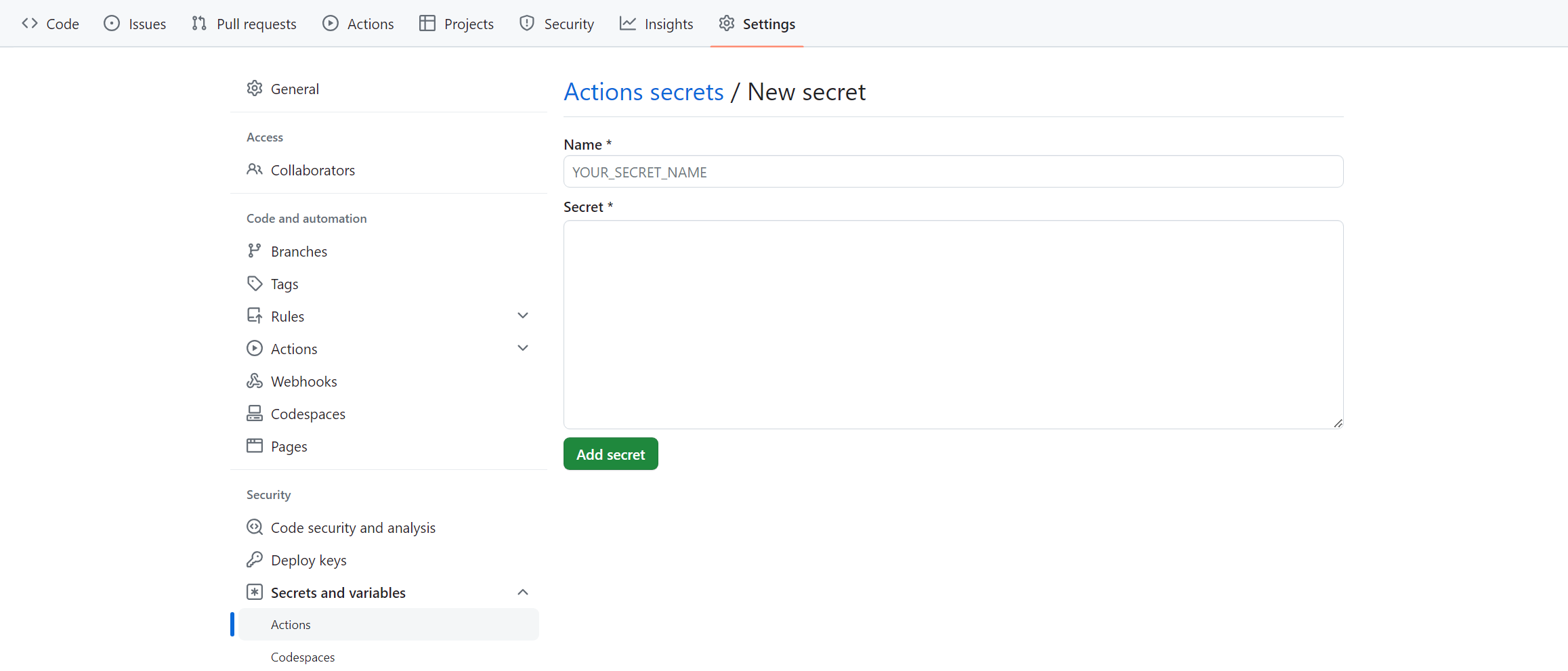This screenshot has height=671, width=1568.
Task: Open the Insights tab
Action: pyautogui.click(x=656, y=24)
